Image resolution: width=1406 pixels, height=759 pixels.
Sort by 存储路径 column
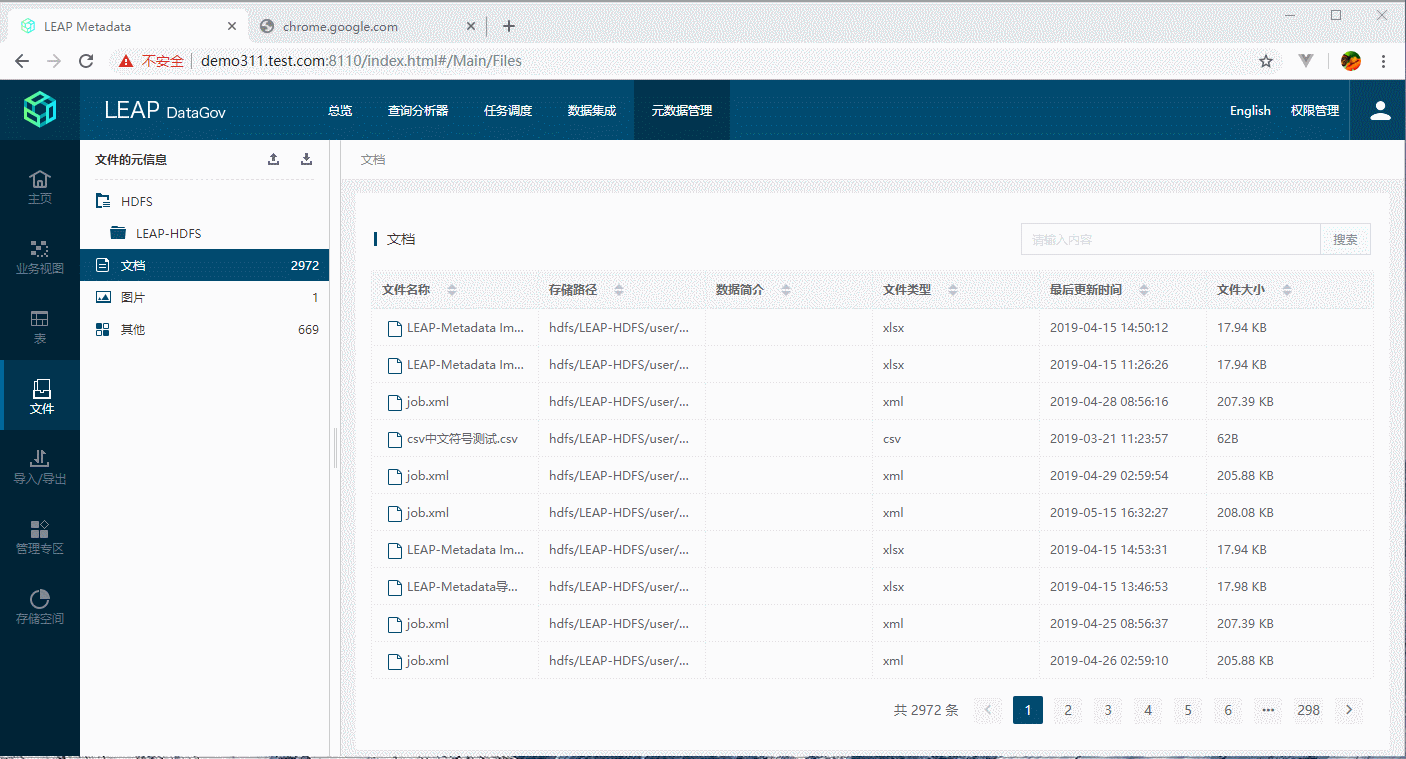[619, 290]
